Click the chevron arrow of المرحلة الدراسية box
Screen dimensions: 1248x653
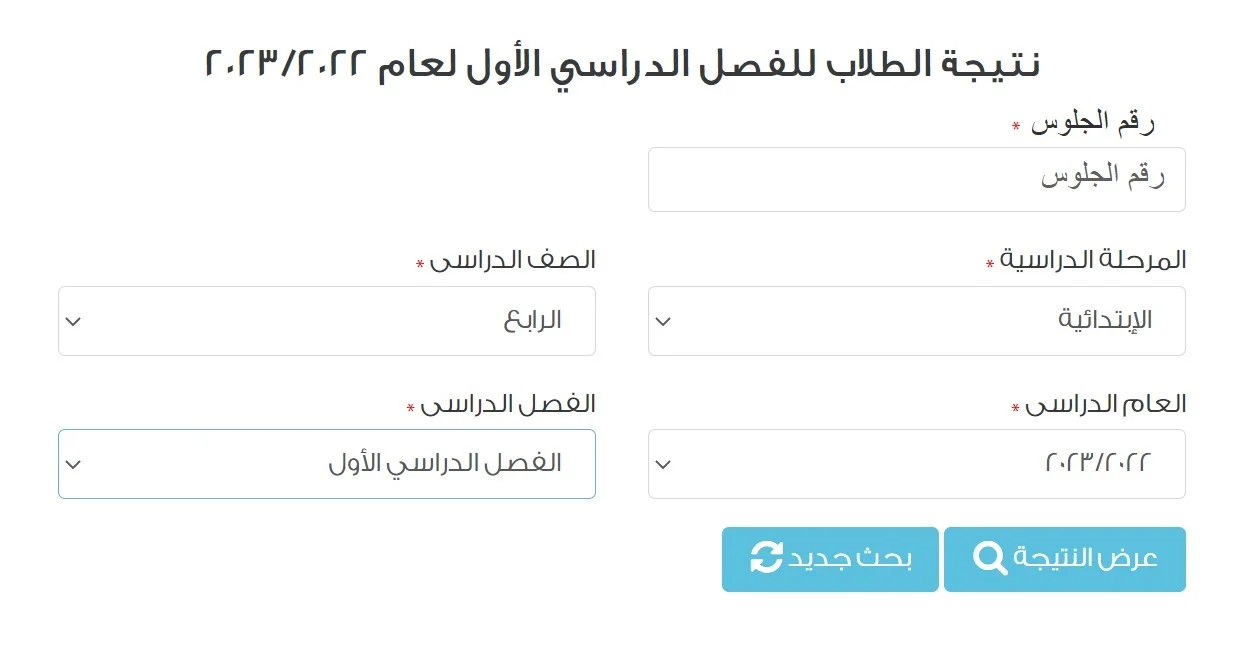tap(663, 322)
